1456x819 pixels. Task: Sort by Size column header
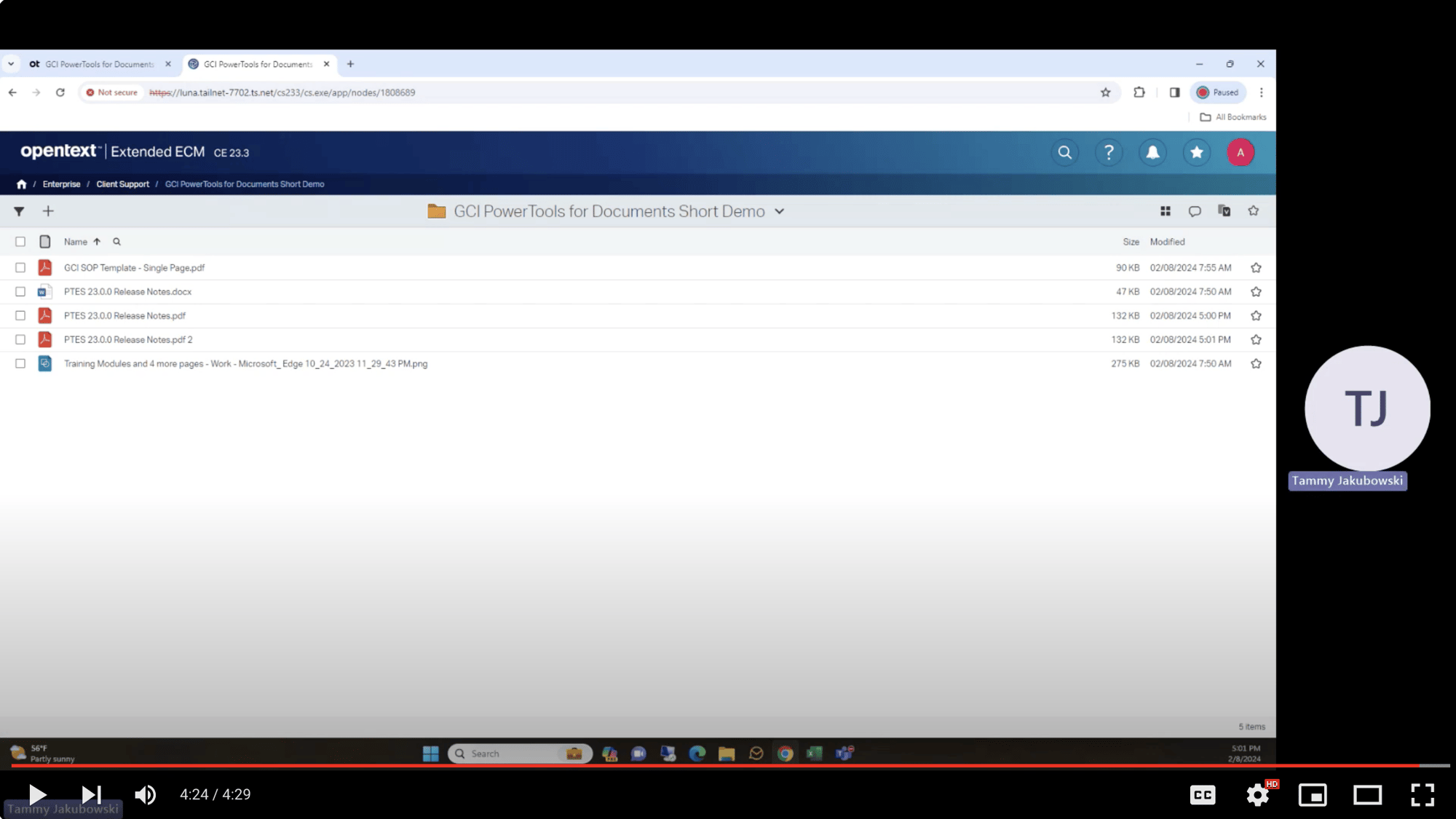[x=1131, y=242]
